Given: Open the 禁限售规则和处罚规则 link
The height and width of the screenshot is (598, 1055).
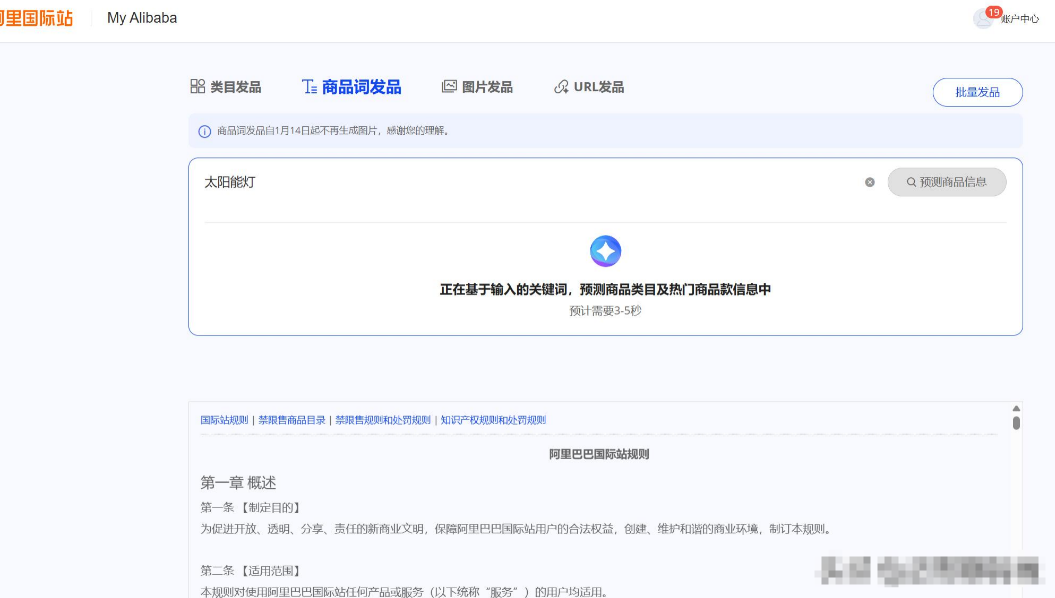Looking at the screenshot, I should 383,420.
